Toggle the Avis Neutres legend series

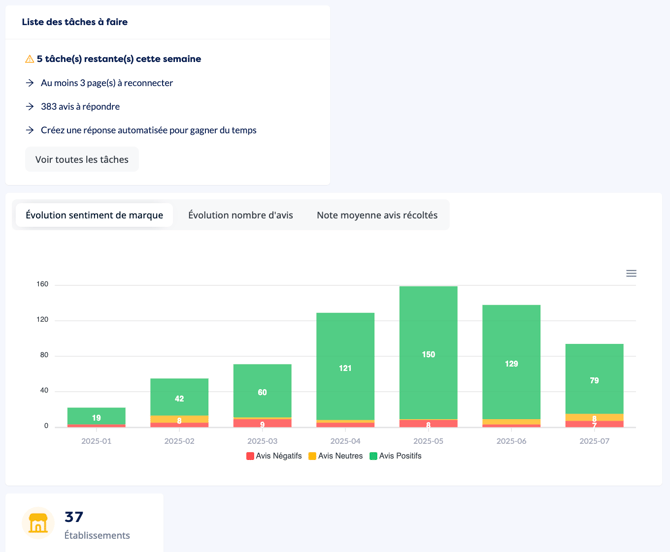point(335,456)
